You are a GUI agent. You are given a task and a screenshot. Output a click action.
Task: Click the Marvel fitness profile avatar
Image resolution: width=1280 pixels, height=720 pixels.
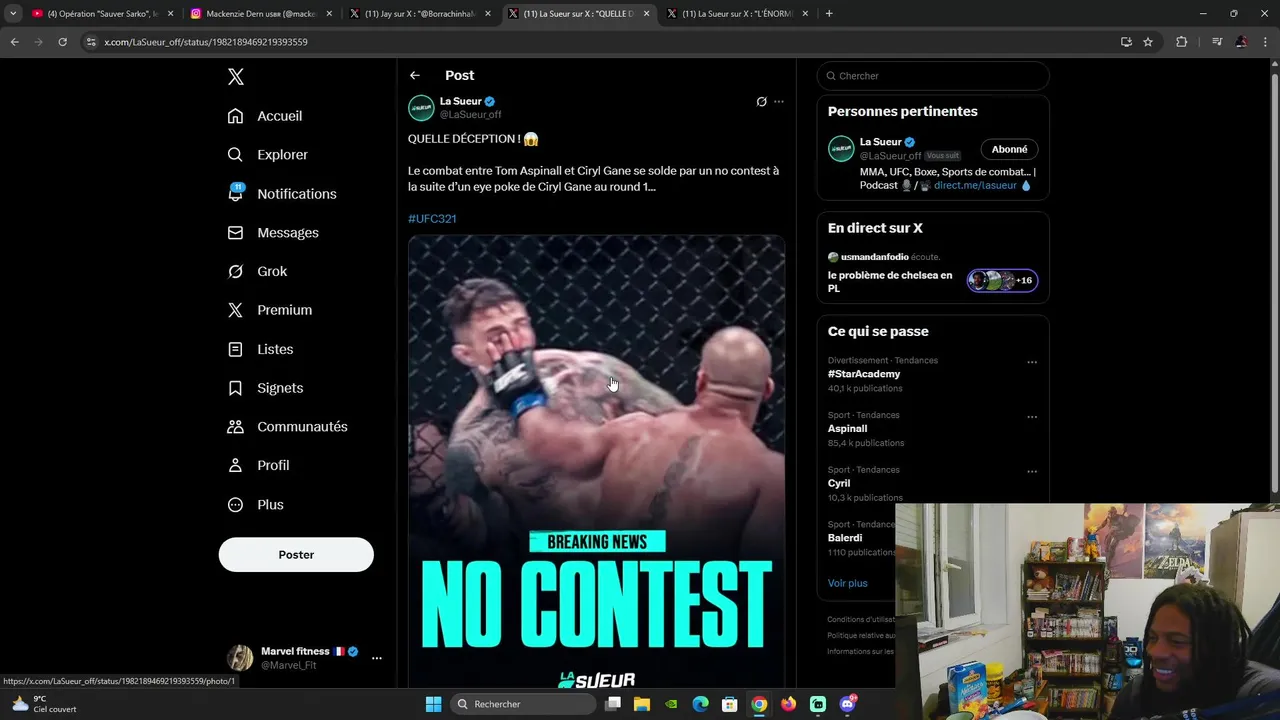tap(240, 658)
